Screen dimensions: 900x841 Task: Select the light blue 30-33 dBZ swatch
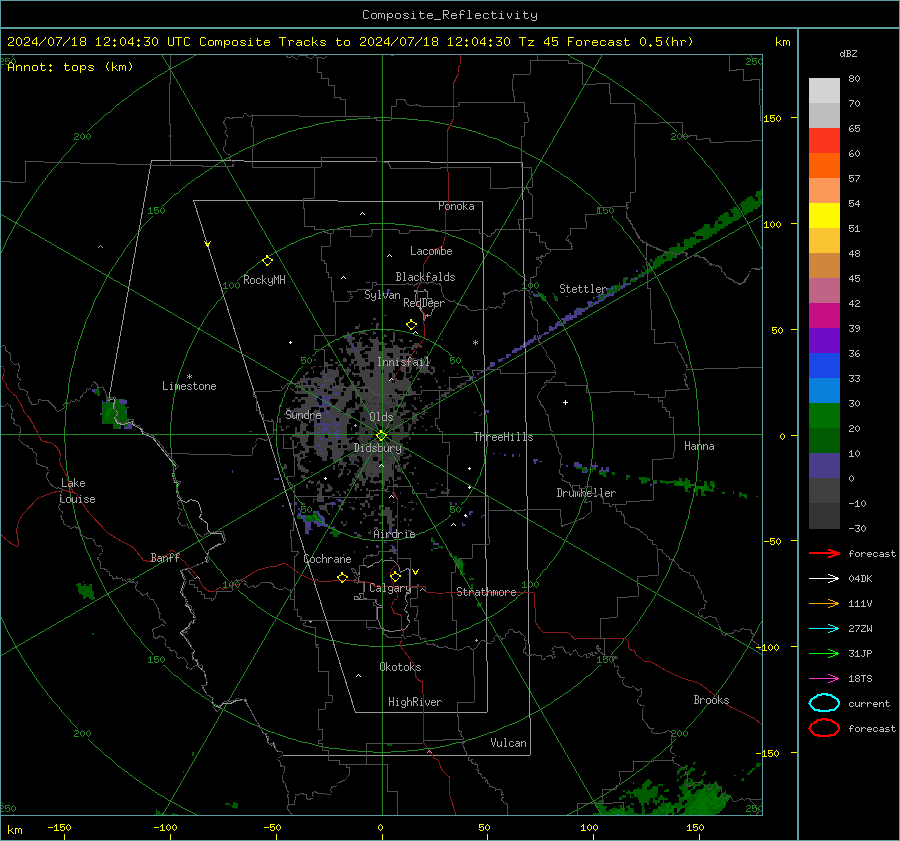(x=824, y=391)
